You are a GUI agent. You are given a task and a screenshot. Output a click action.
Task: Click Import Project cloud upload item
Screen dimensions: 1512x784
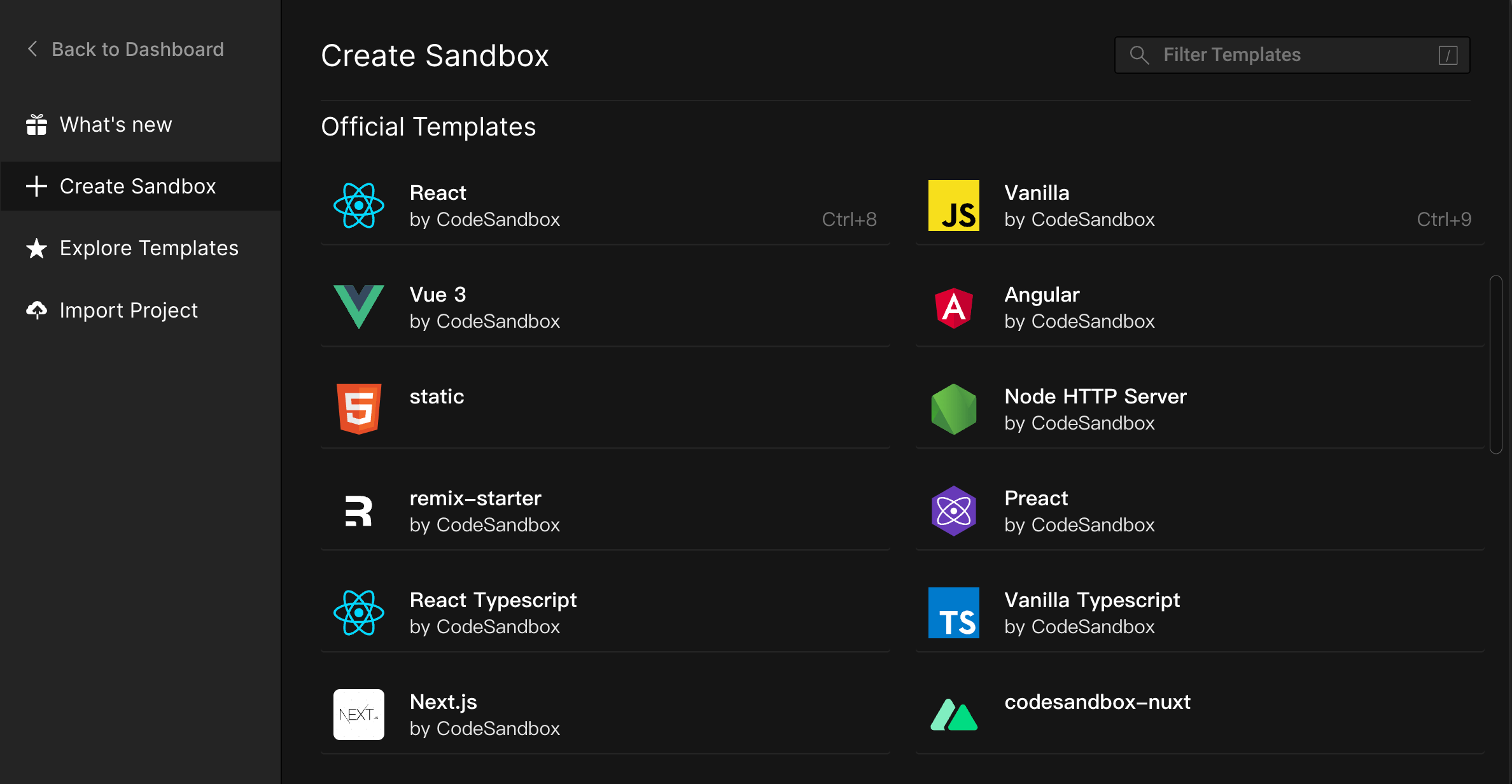tap(128, 311)
